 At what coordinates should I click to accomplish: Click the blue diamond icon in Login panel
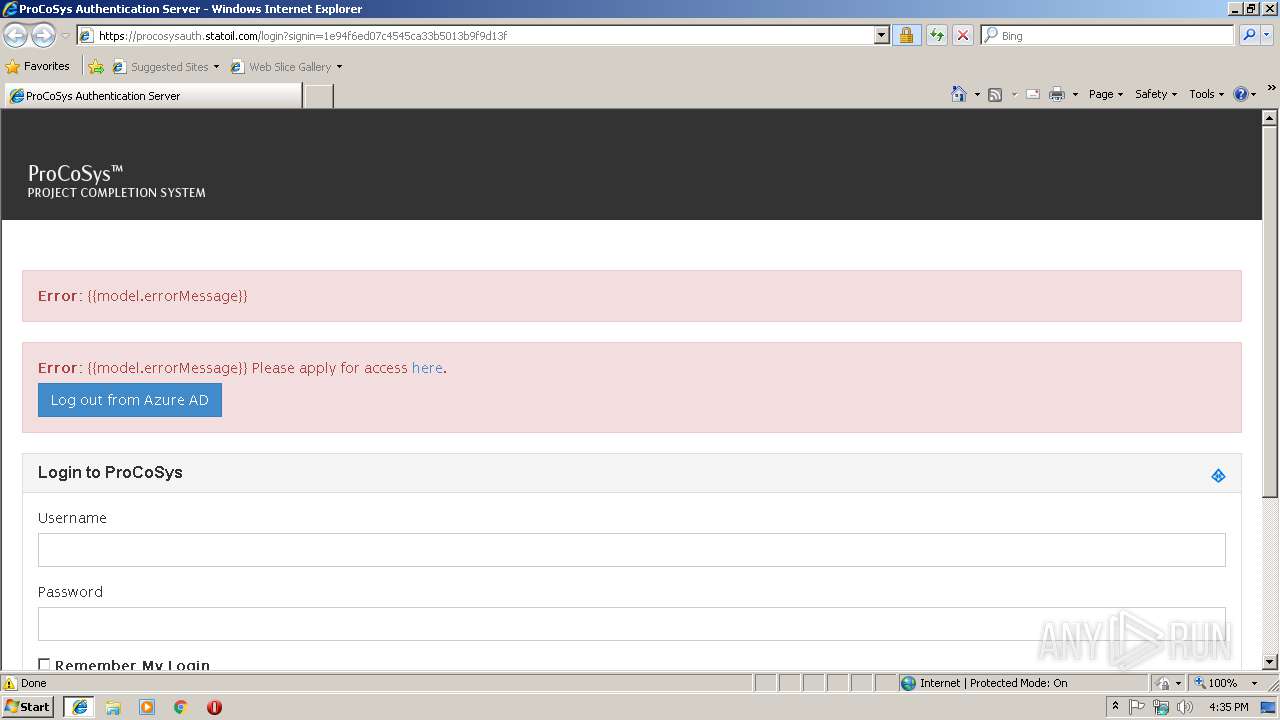(1218, 476)
